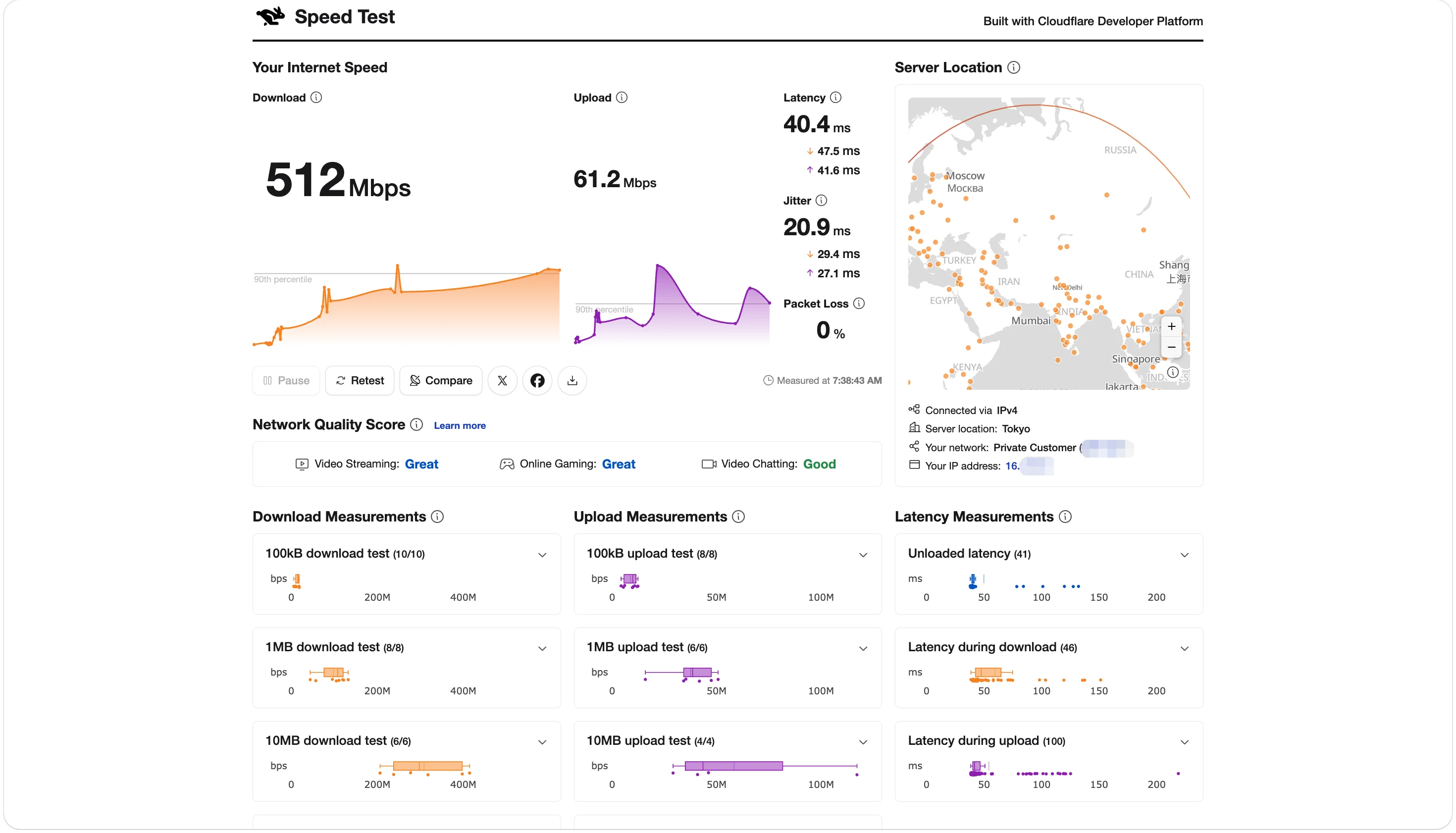Expand Latency during upload section
This screenshot has height=833, width=1456.
1185,742
